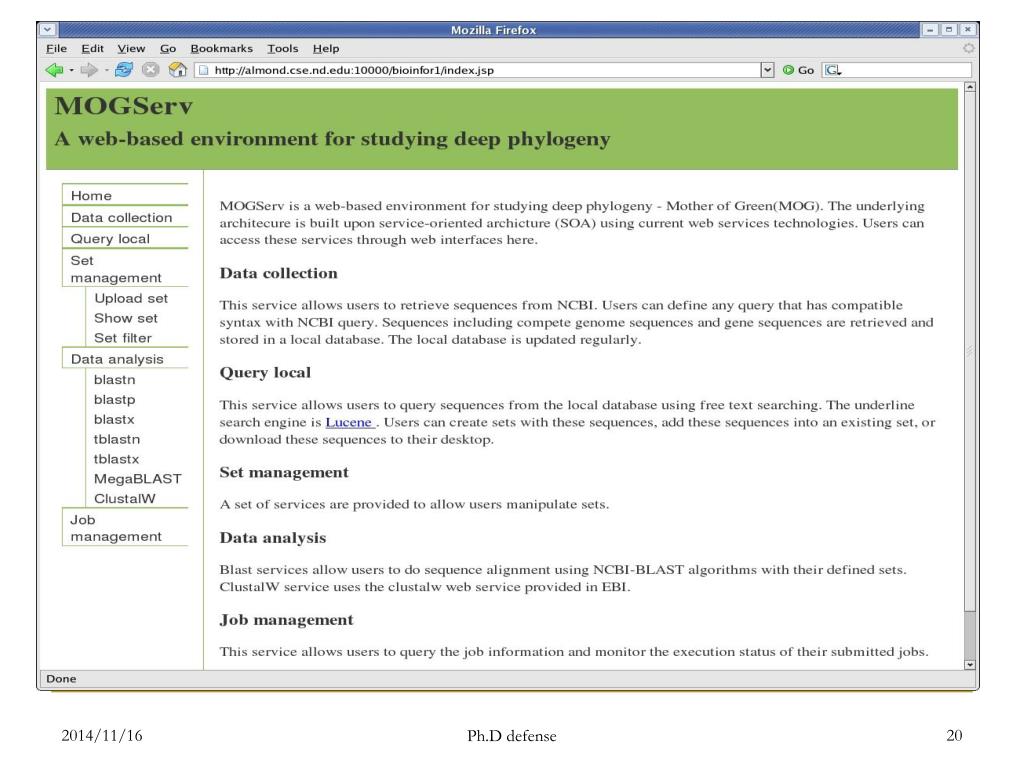The width and height of the screenshot is (1024, 768).
Task: Click the Firefox activity throbber icon
Action: click(968, 48)
